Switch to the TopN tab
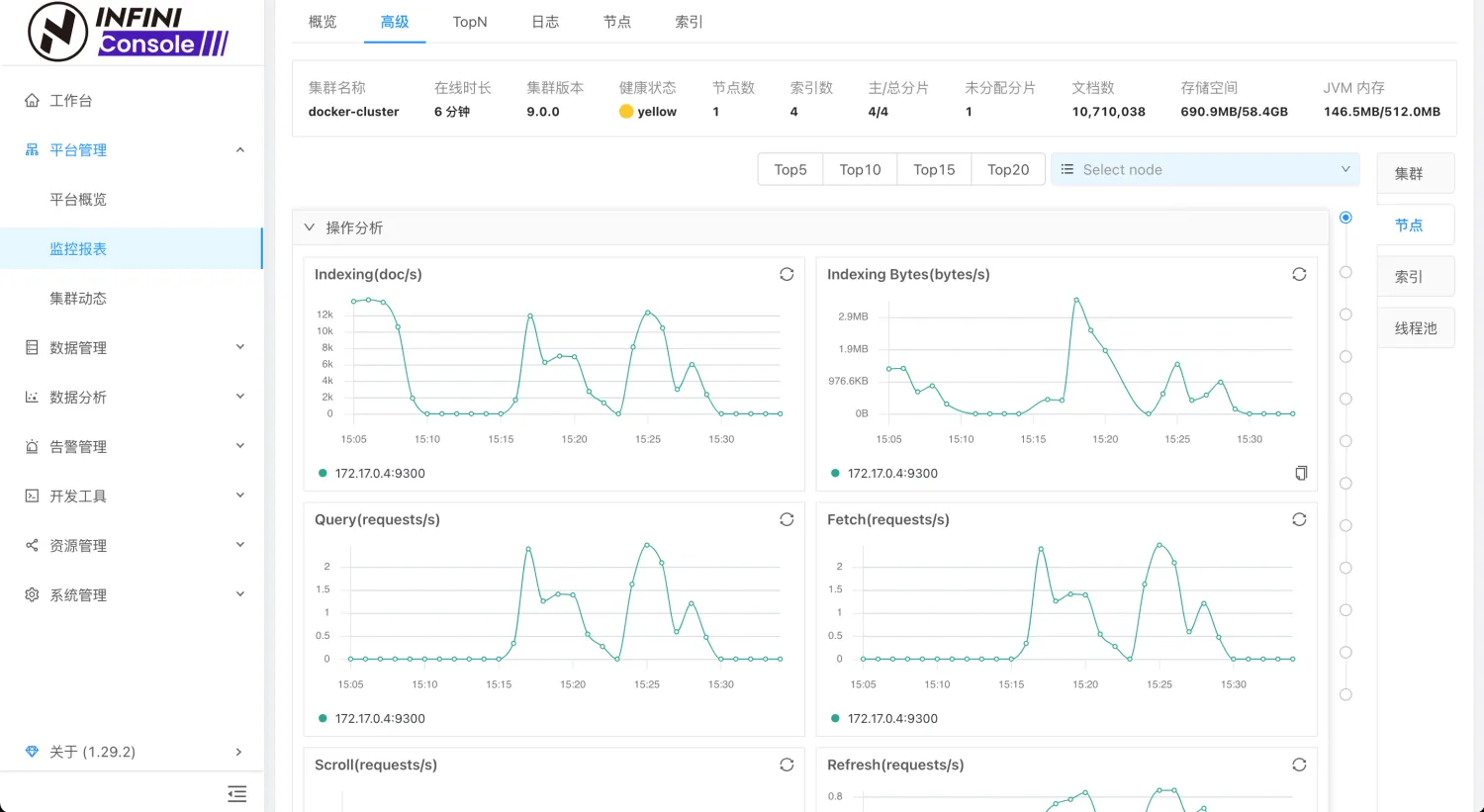The image size is (1484, 812). pos(470,22)
